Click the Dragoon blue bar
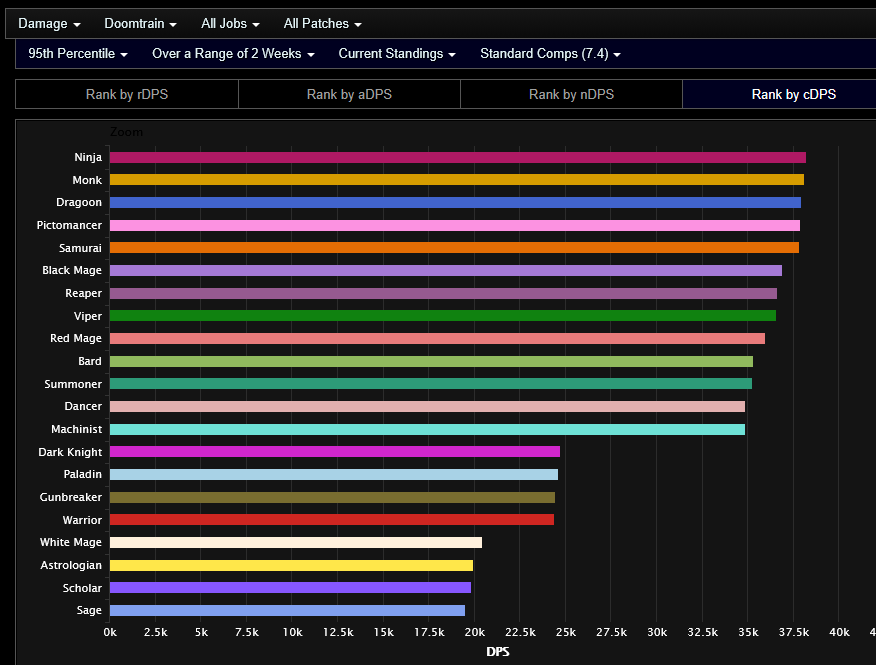Viewport: 876px width, 665px height. click(x=455, y=202)
